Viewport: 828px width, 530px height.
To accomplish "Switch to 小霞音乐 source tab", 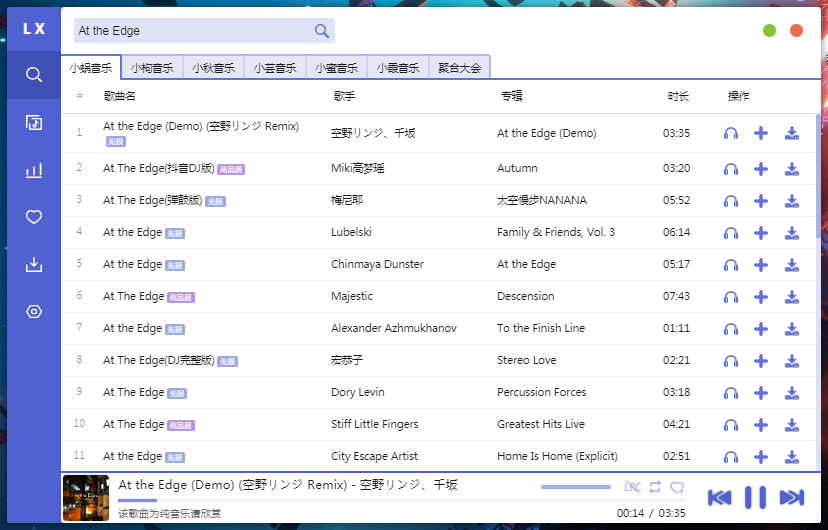I will [x=398, y=68].
